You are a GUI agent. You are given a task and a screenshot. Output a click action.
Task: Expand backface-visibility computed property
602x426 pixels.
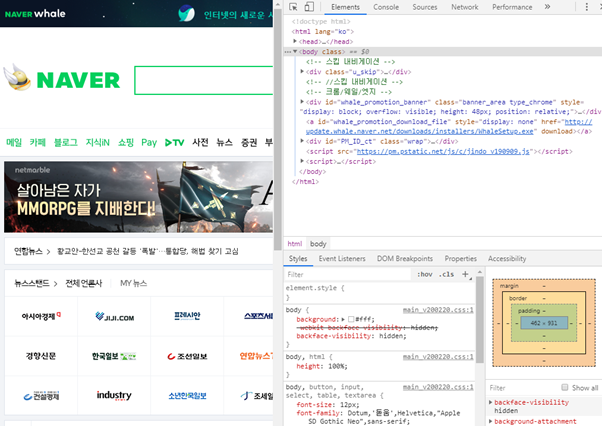491,402
